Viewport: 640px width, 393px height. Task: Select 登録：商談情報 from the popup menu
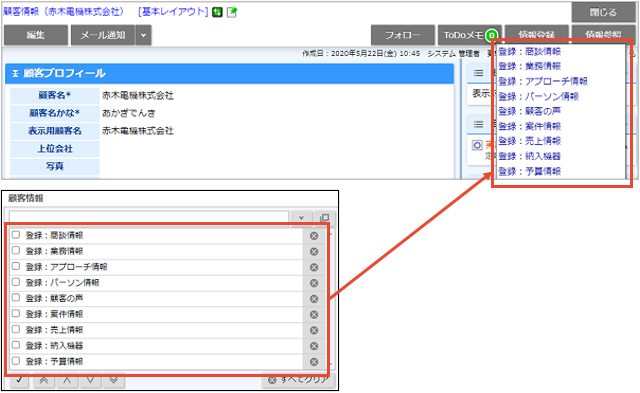pyautogui.click(x=529, y=51)
